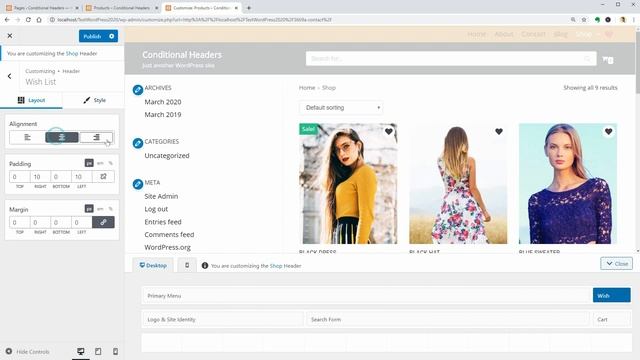Image resolution: width=640 pixels, height=360 pixels.
Task: Click the cart icon in site header
Action: (608, 60)
